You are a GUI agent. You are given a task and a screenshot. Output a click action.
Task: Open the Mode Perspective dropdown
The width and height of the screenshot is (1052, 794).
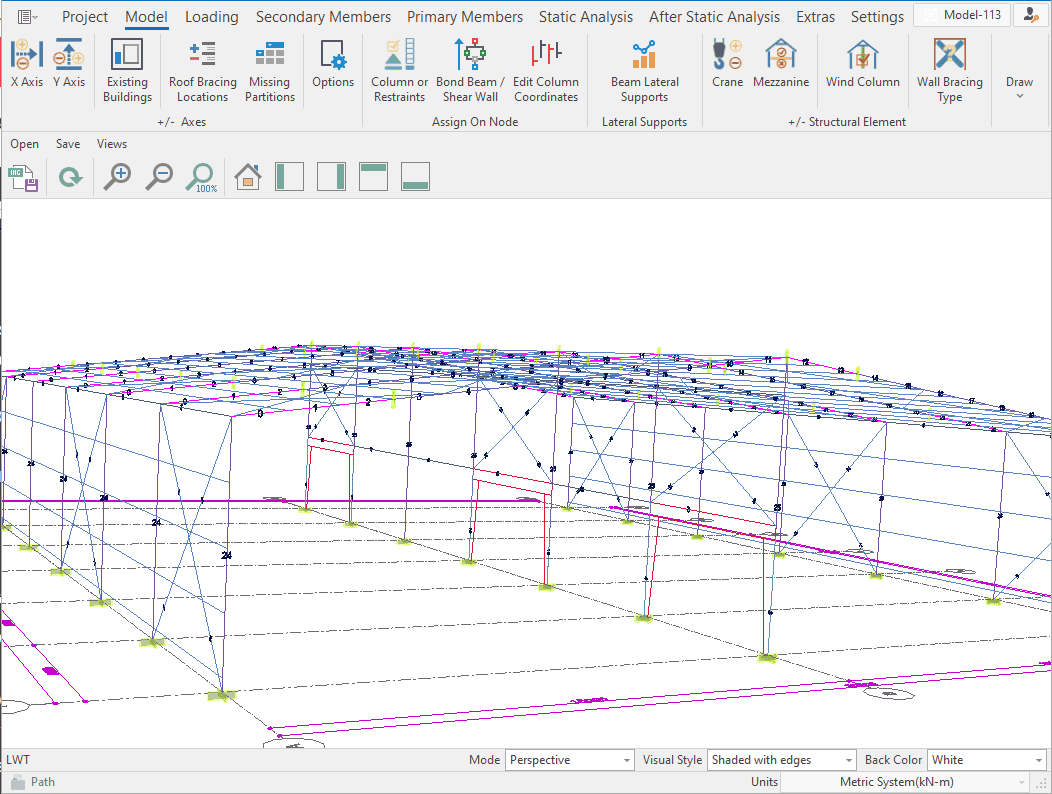(569, 760)
